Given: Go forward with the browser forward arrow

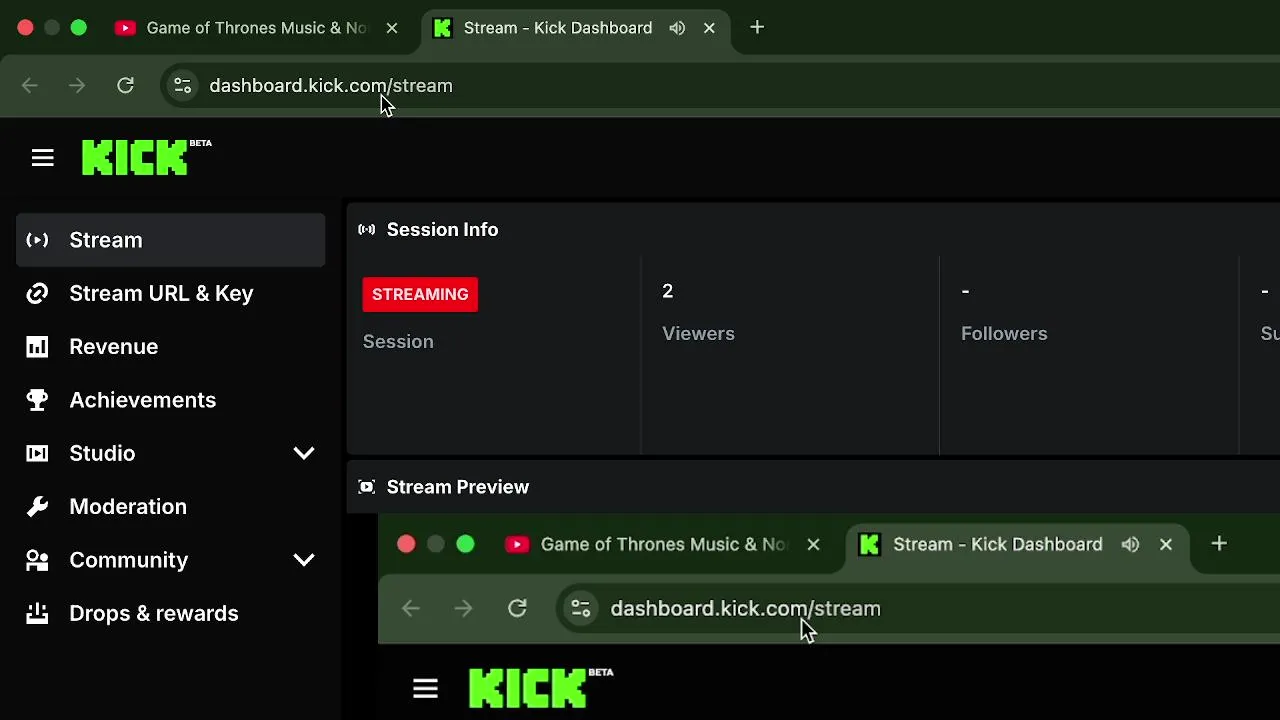Looking at the screenshot, I should click(x=77, y=86).
